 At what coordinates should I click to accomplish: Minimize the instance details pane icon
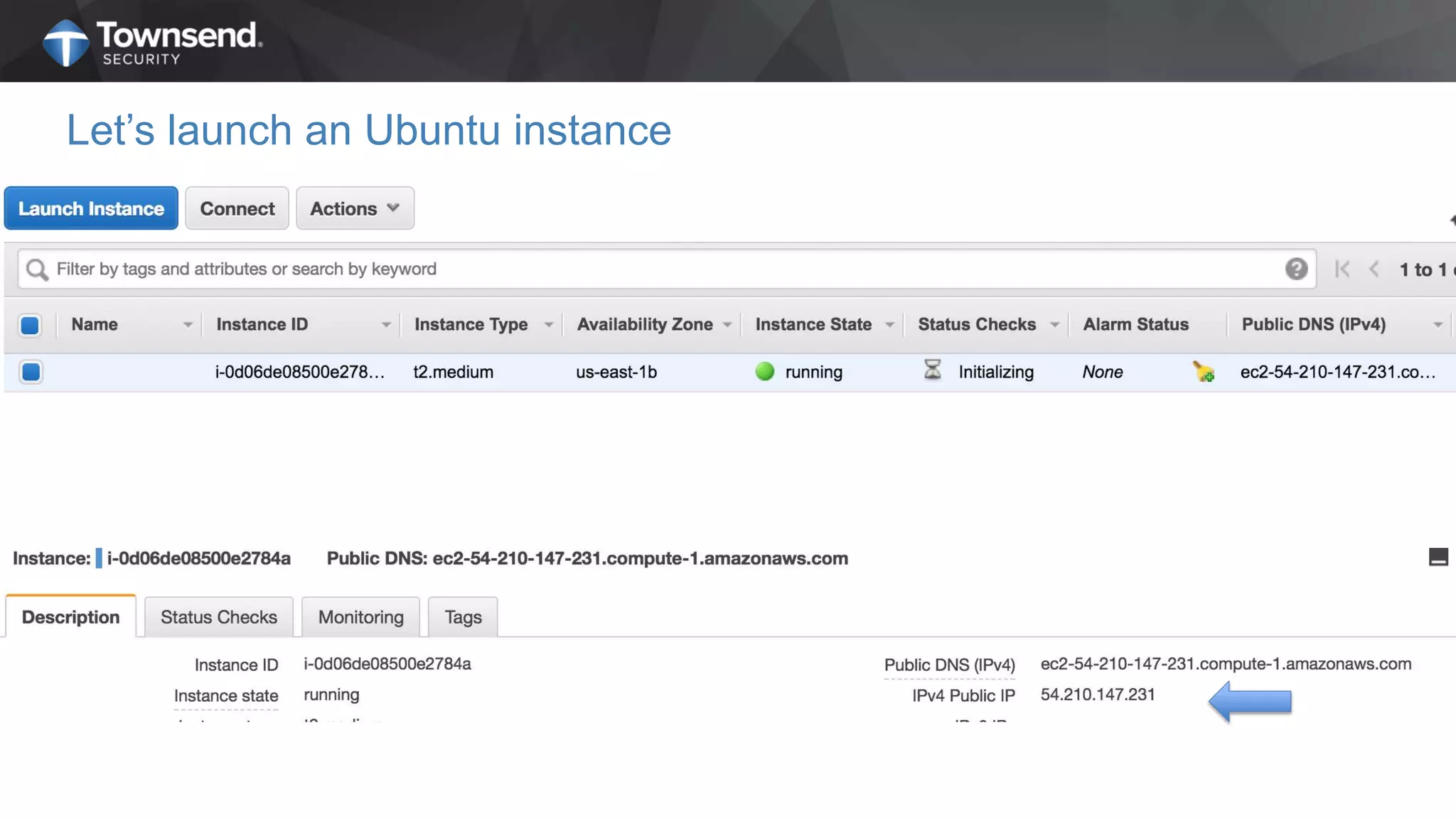[1438, 557]
